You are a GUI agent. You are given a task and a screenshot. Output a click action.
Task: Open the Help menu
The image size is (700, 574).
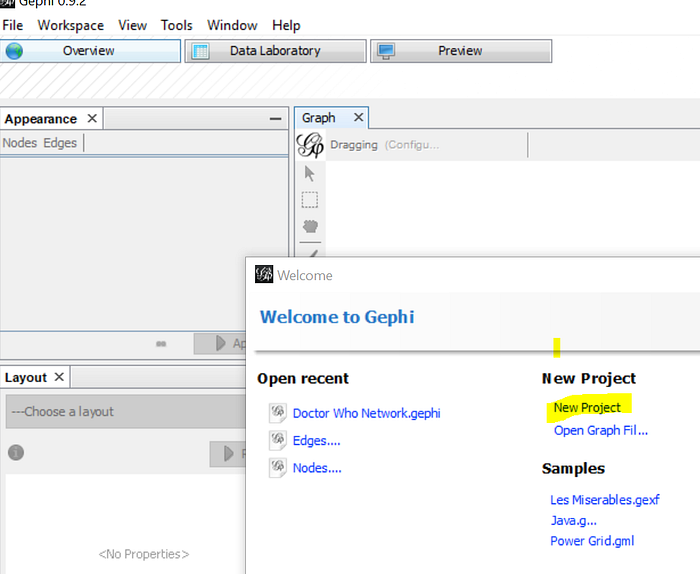click(286, 25)
